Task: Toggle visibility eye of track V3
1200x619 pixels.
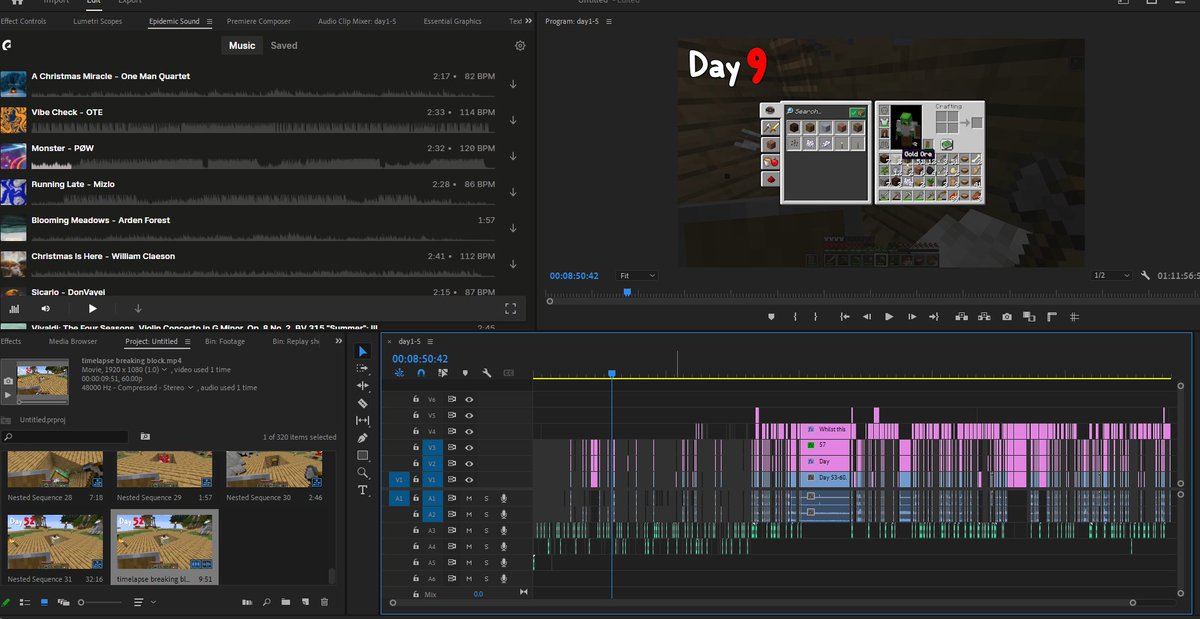Action: coord(468,447)
